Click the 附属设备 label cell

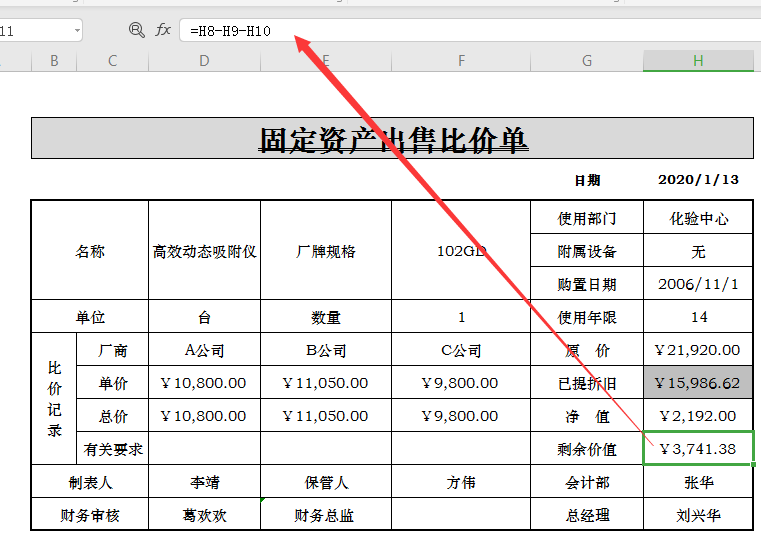(587, 251)
